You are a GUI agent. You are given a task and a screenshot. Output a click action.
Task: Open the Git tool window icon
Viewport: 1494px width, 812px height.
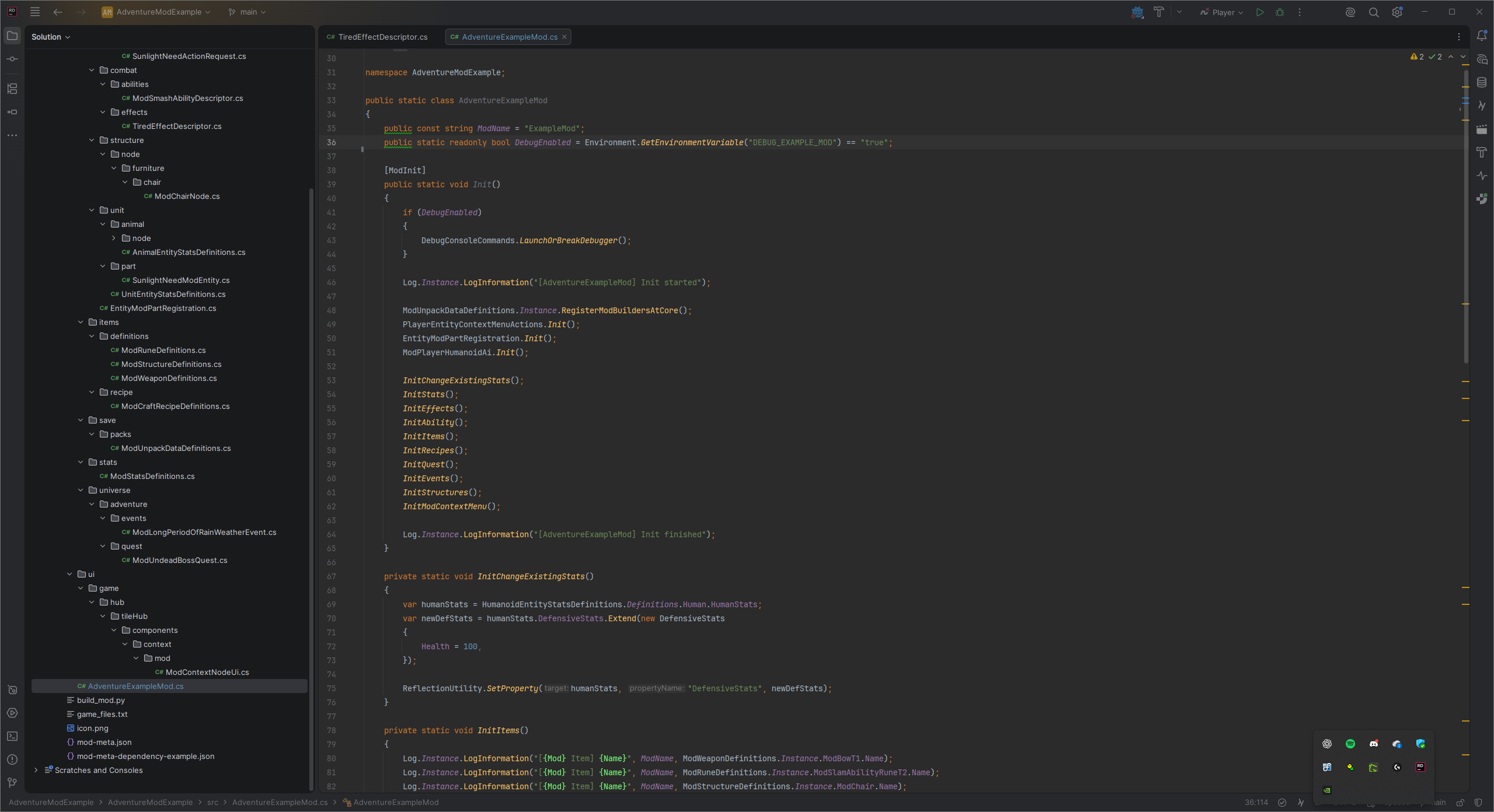(12, 783)
